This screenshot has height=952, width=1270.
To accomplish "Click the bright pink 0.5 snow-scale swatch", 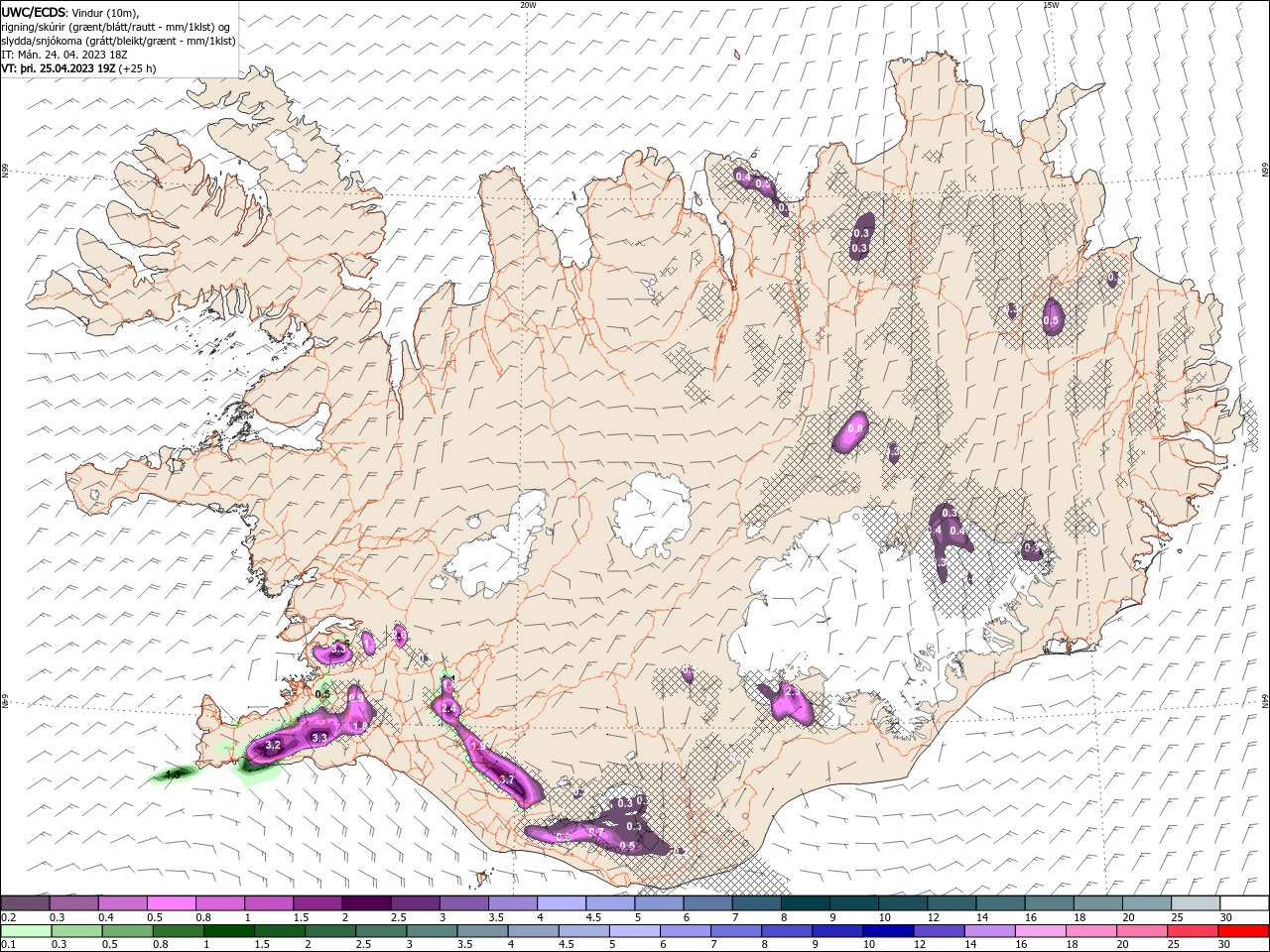I will click(171, 903).
